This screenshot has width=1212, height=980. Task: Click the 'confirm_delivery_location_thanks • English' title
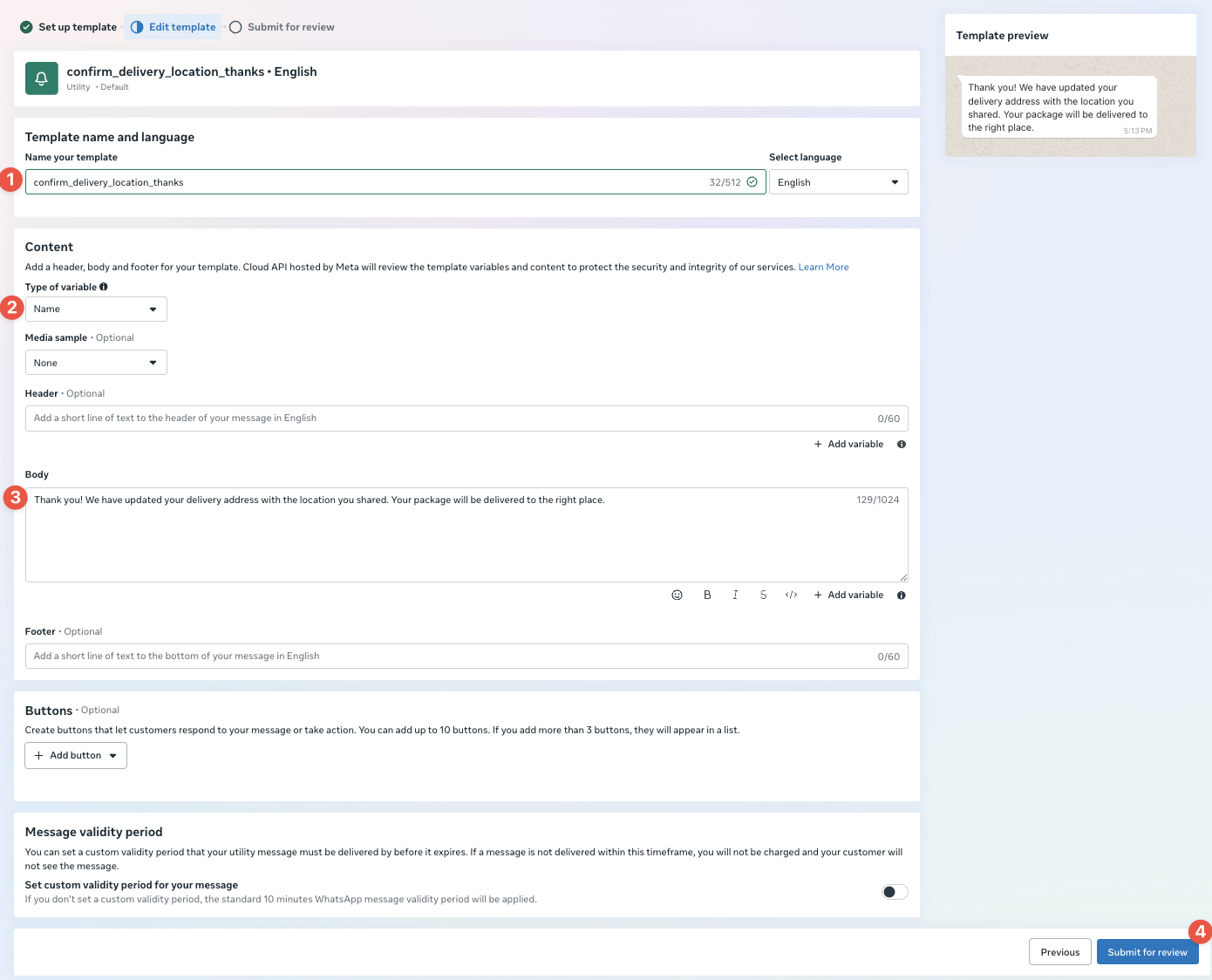click(x=192, y=71)
